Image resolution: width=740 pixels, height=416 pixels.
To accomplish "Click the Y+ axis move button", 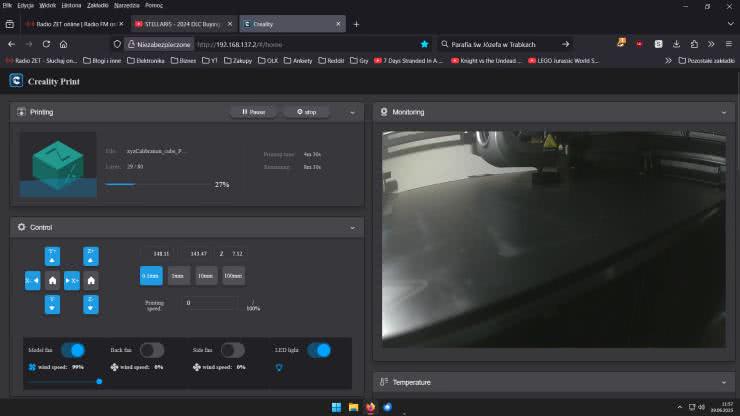I will tap(52, 255).
